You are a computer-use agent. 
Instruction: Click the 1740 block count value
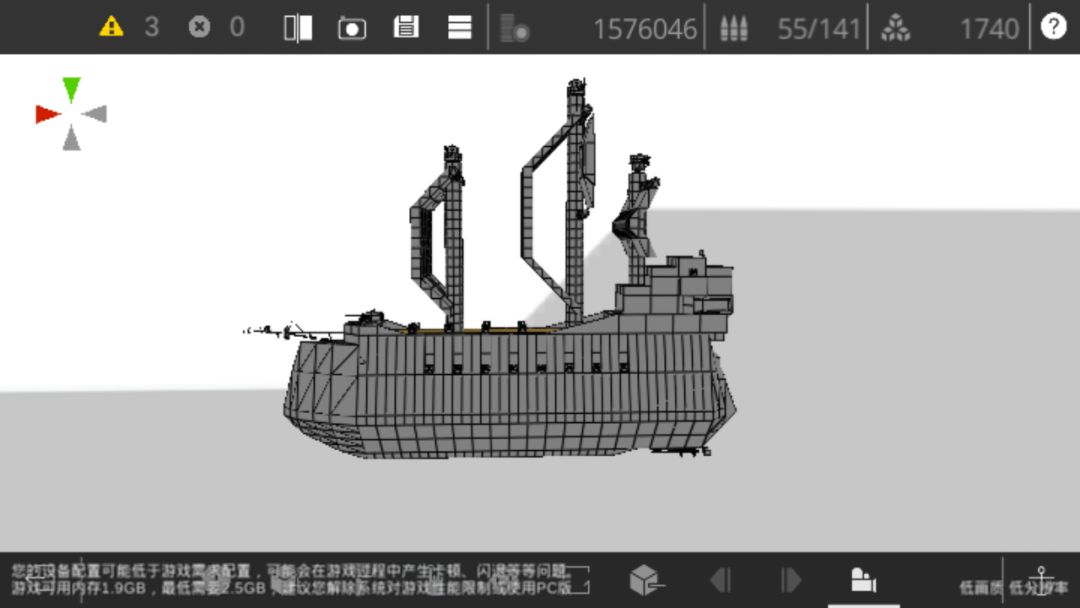pos(989,29)
